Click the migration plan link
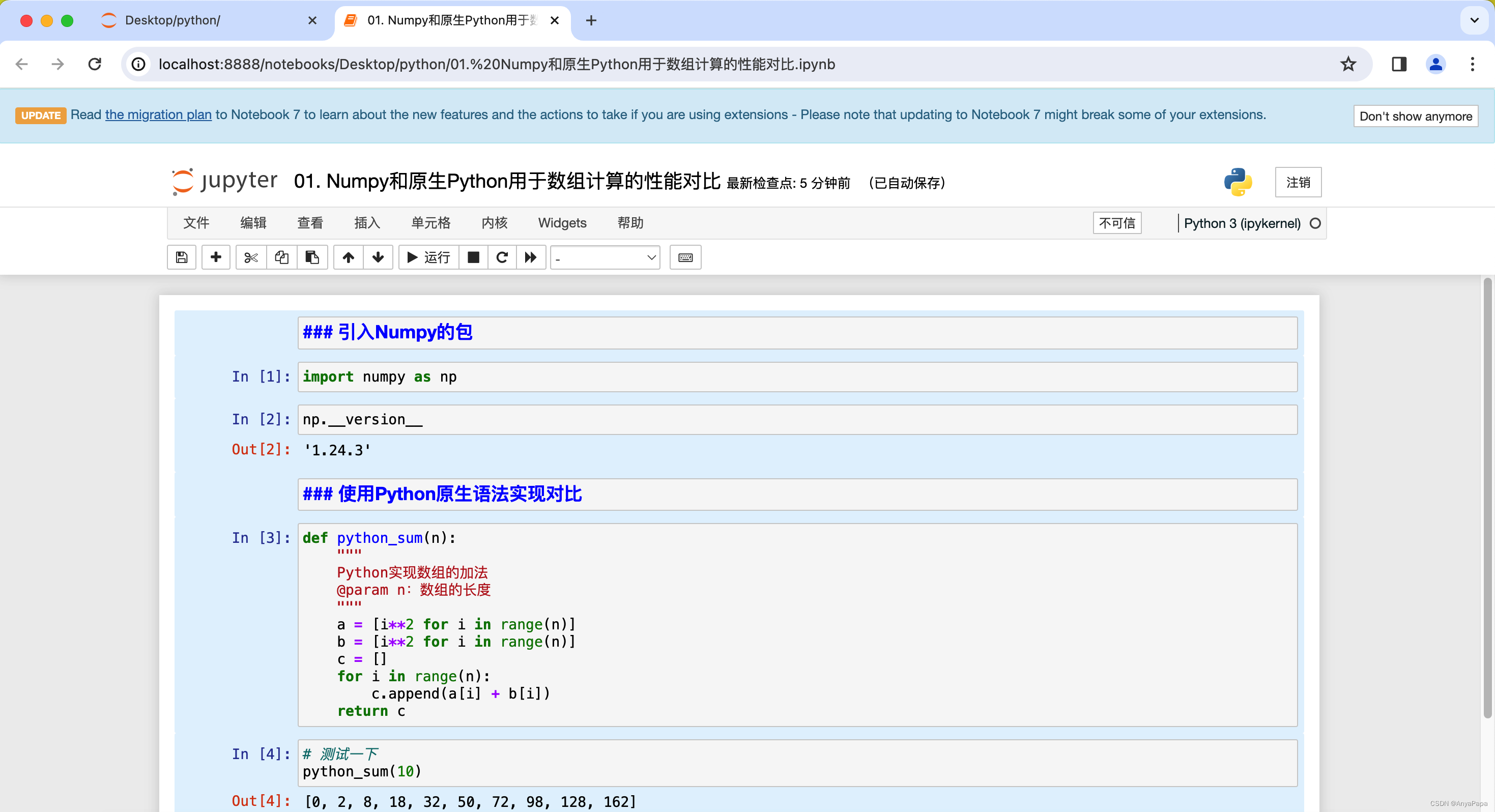 point(159,114)
